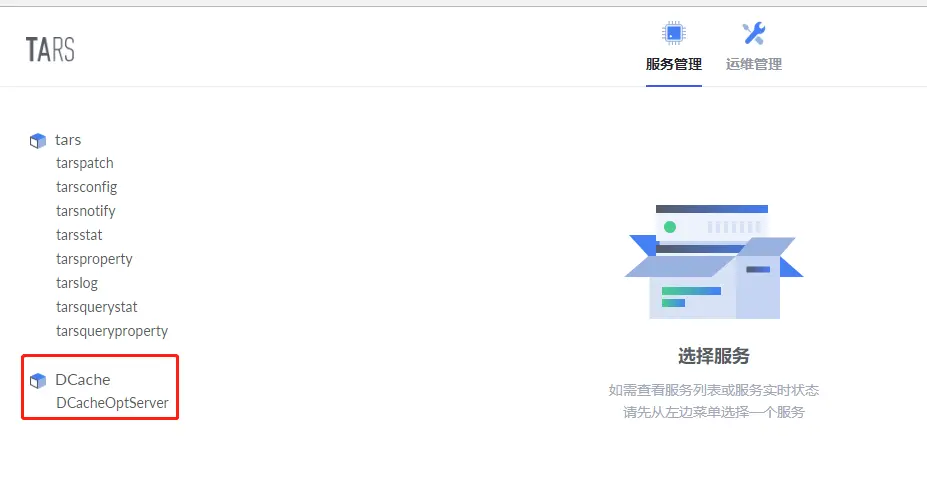Click the 选择服务 heading text
This screenshot has width=927, height=481.
coord(714,356)
